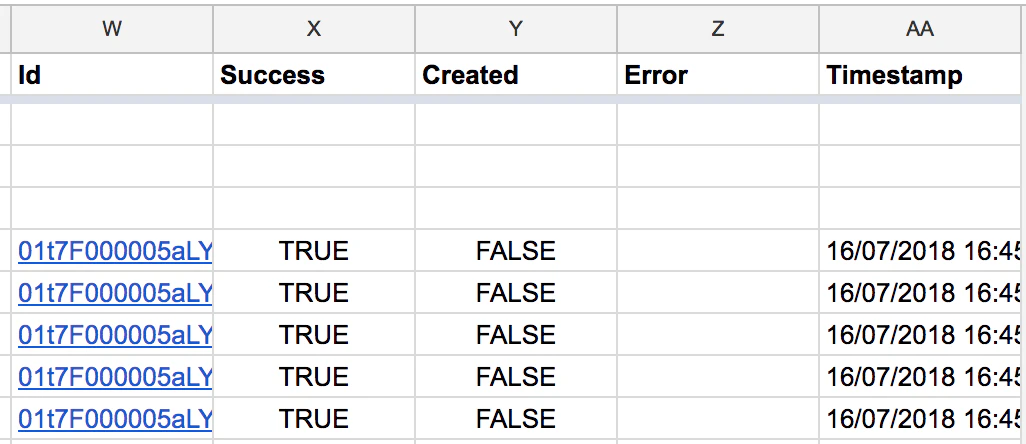Select the empty Error cell beside first FALSE

[718, 251]
